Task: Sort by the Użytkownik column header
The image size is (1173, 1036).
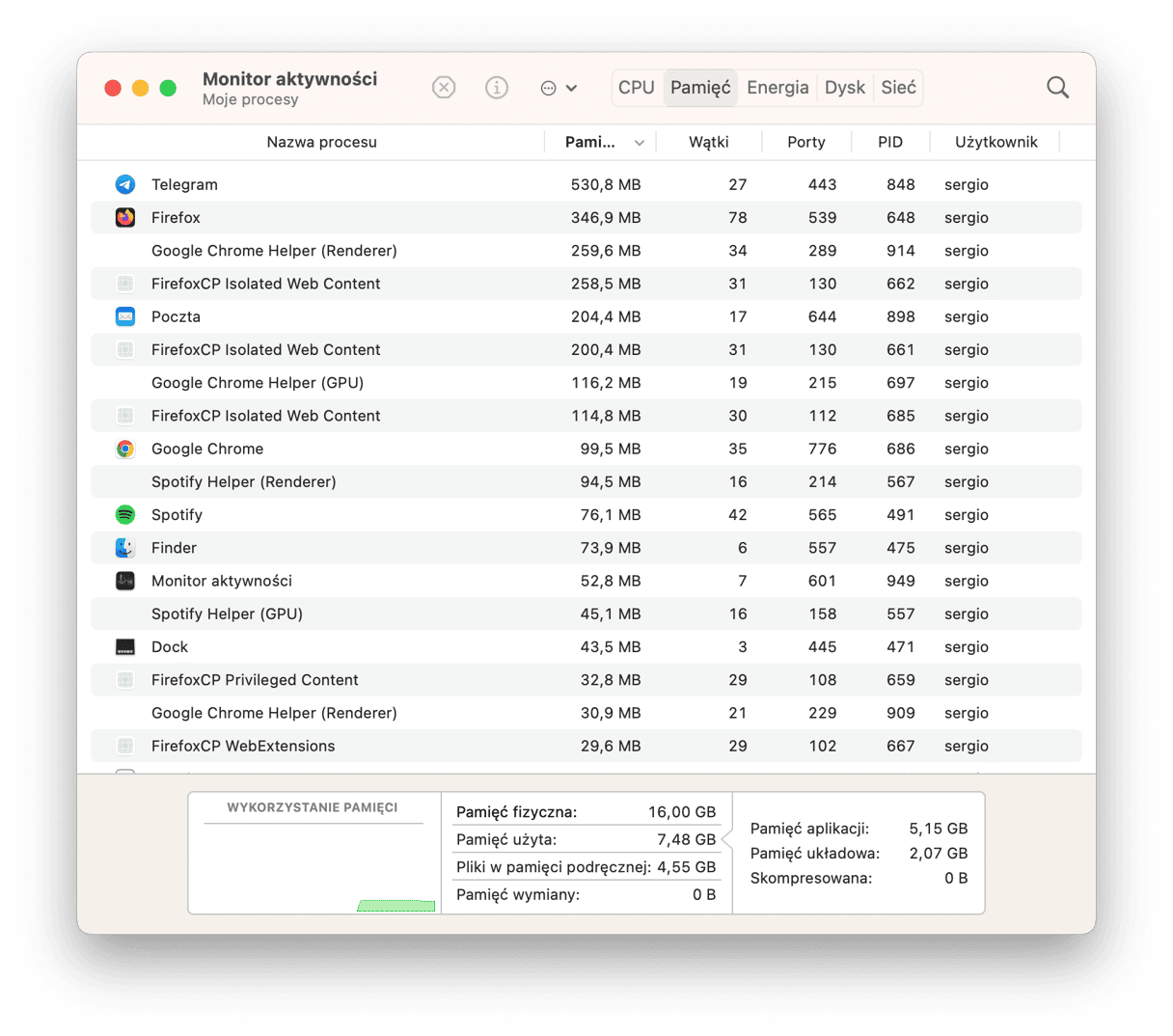Action: 996,142
